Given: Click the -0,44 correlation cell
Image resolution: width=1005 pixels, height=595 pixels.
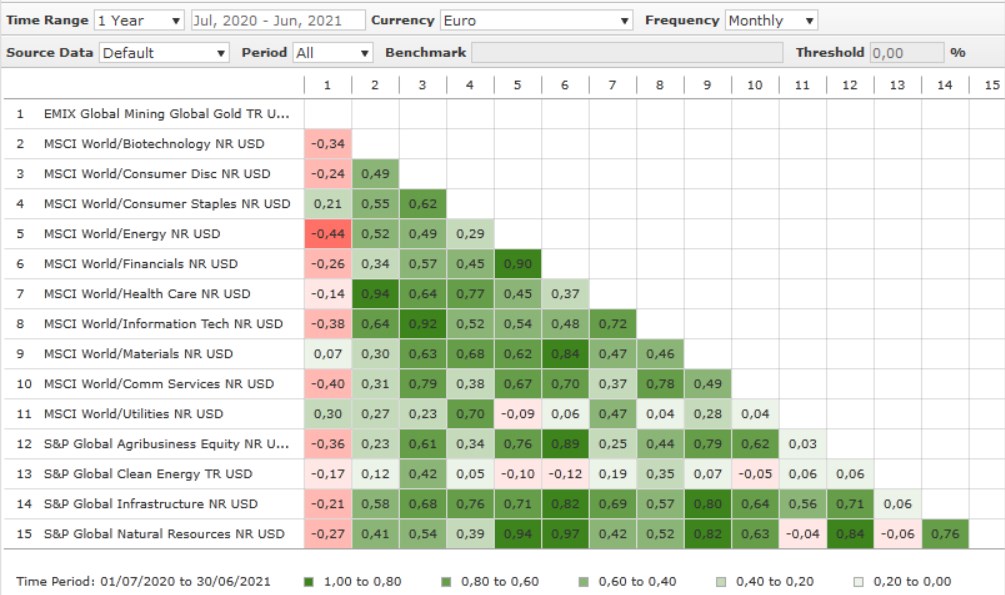Looking at the screenshot, I should [327, 234].
